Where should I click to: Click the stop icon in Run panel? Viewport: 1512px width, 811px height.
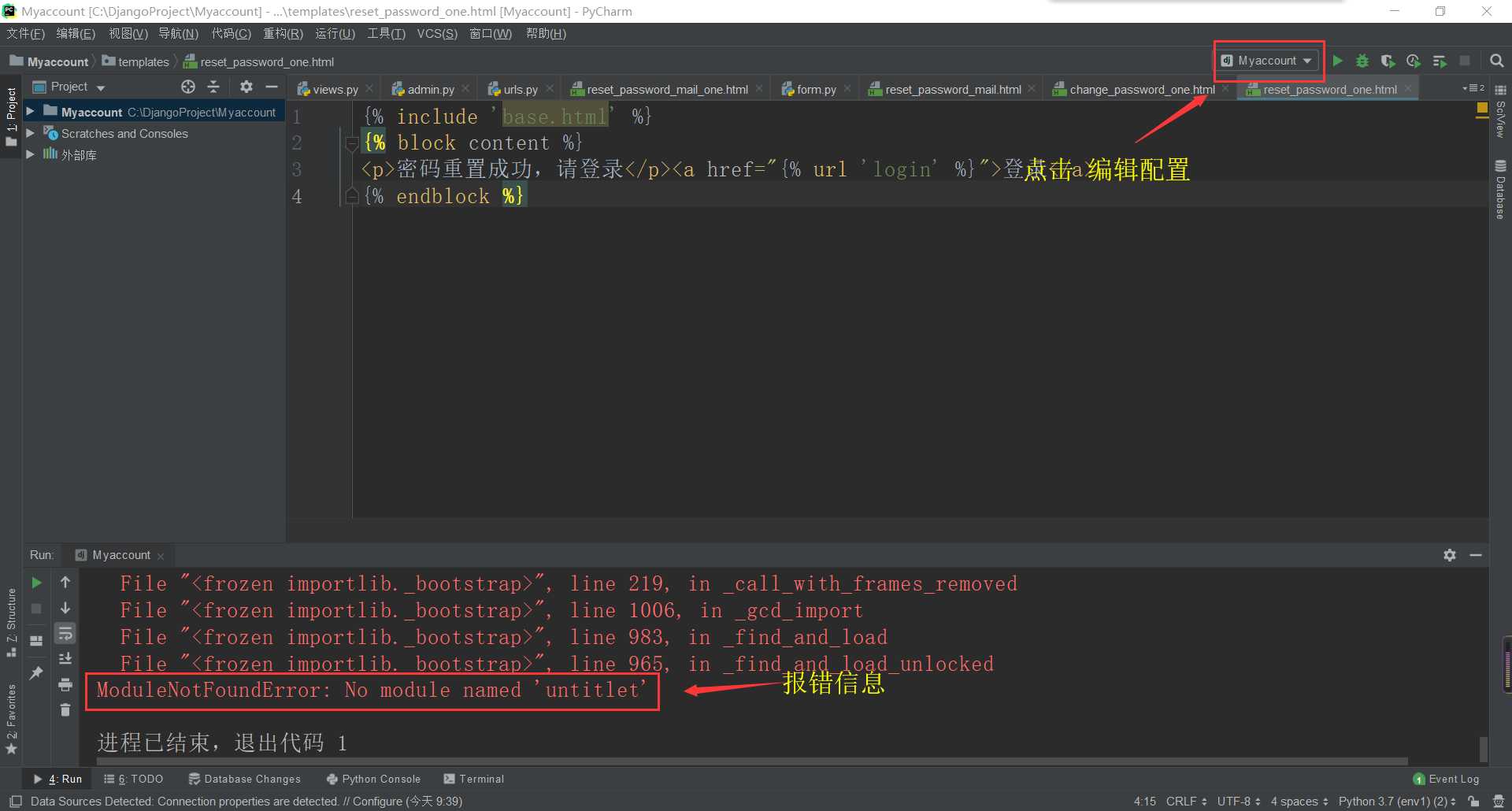(36, 609)
